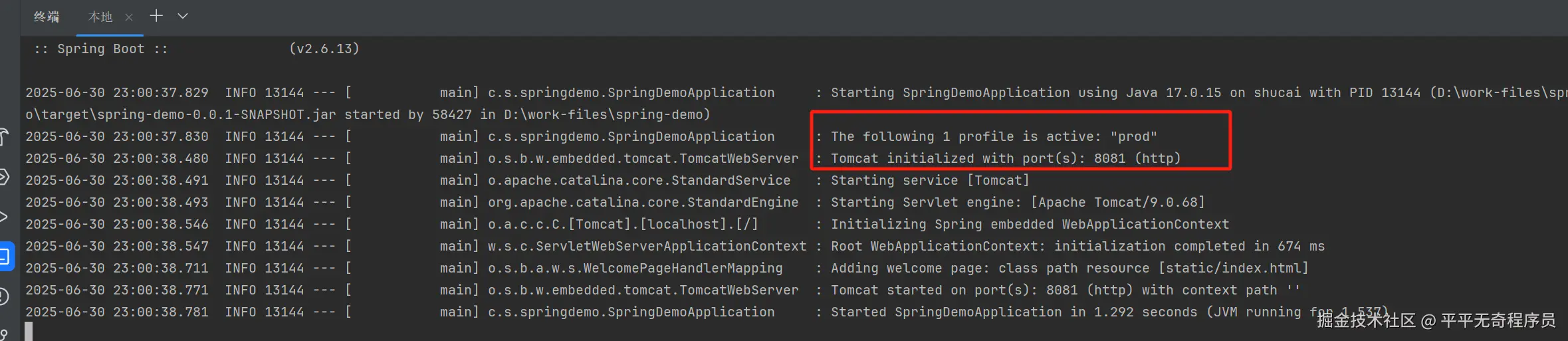Click the Tomcat initialized port 8081 message
Screen dimensions: 1568x341
point(1006,158)
